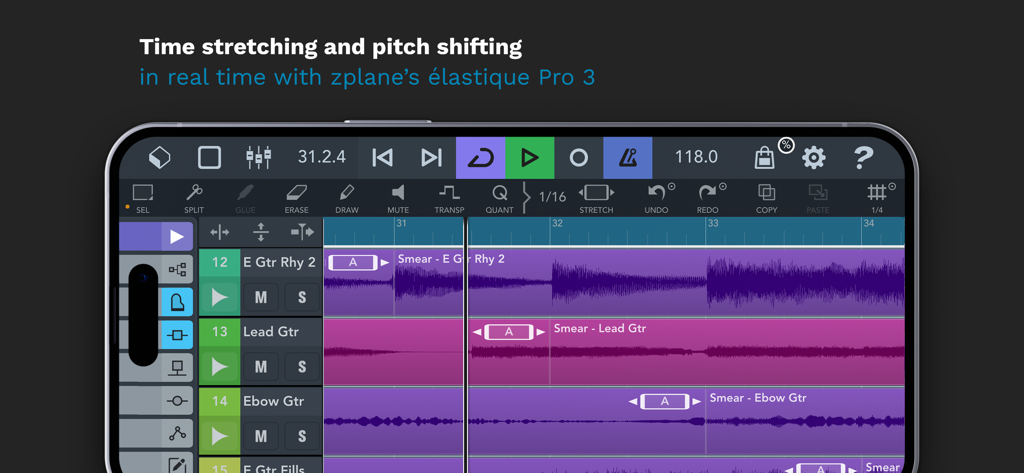The width and height of the screenshot is (1024, 473).
Task: Click the QUANT quantize tool
Action: [x=500, y=199]
